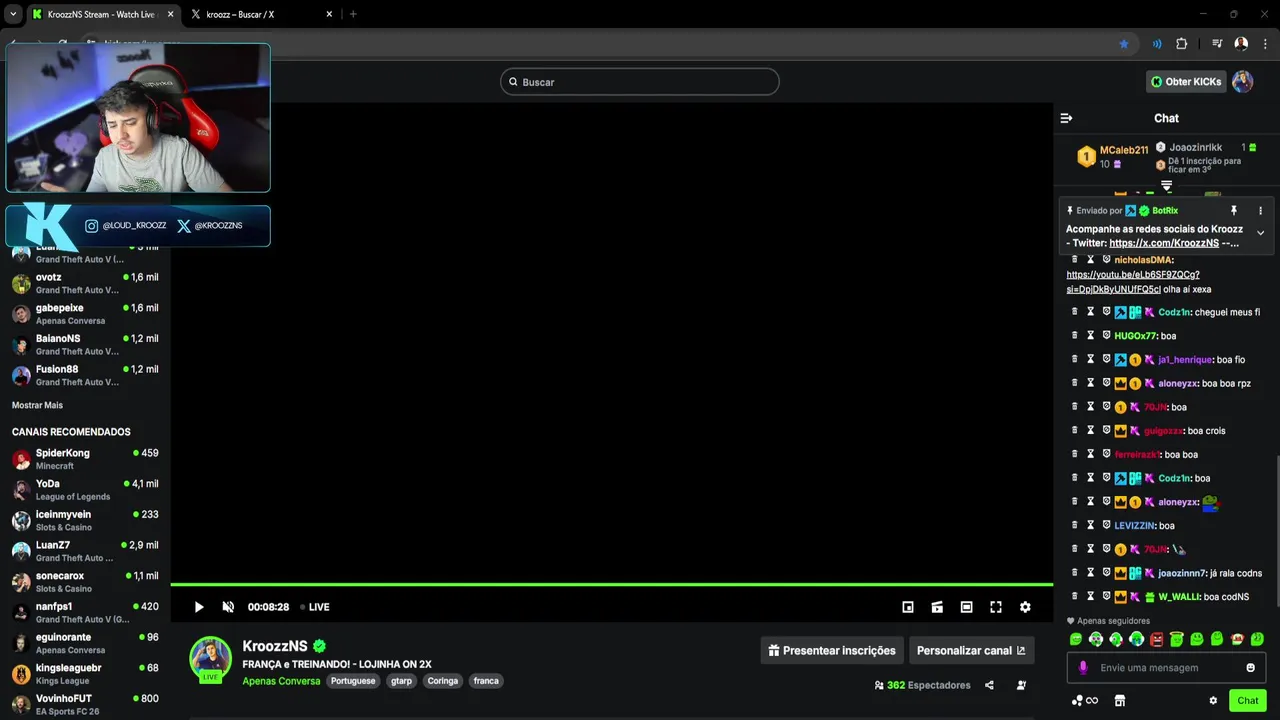The image size is (1280, 720).
Task: Open the x.com/KroozzNS link in pinned message
Action: [x=1164, y=243]
